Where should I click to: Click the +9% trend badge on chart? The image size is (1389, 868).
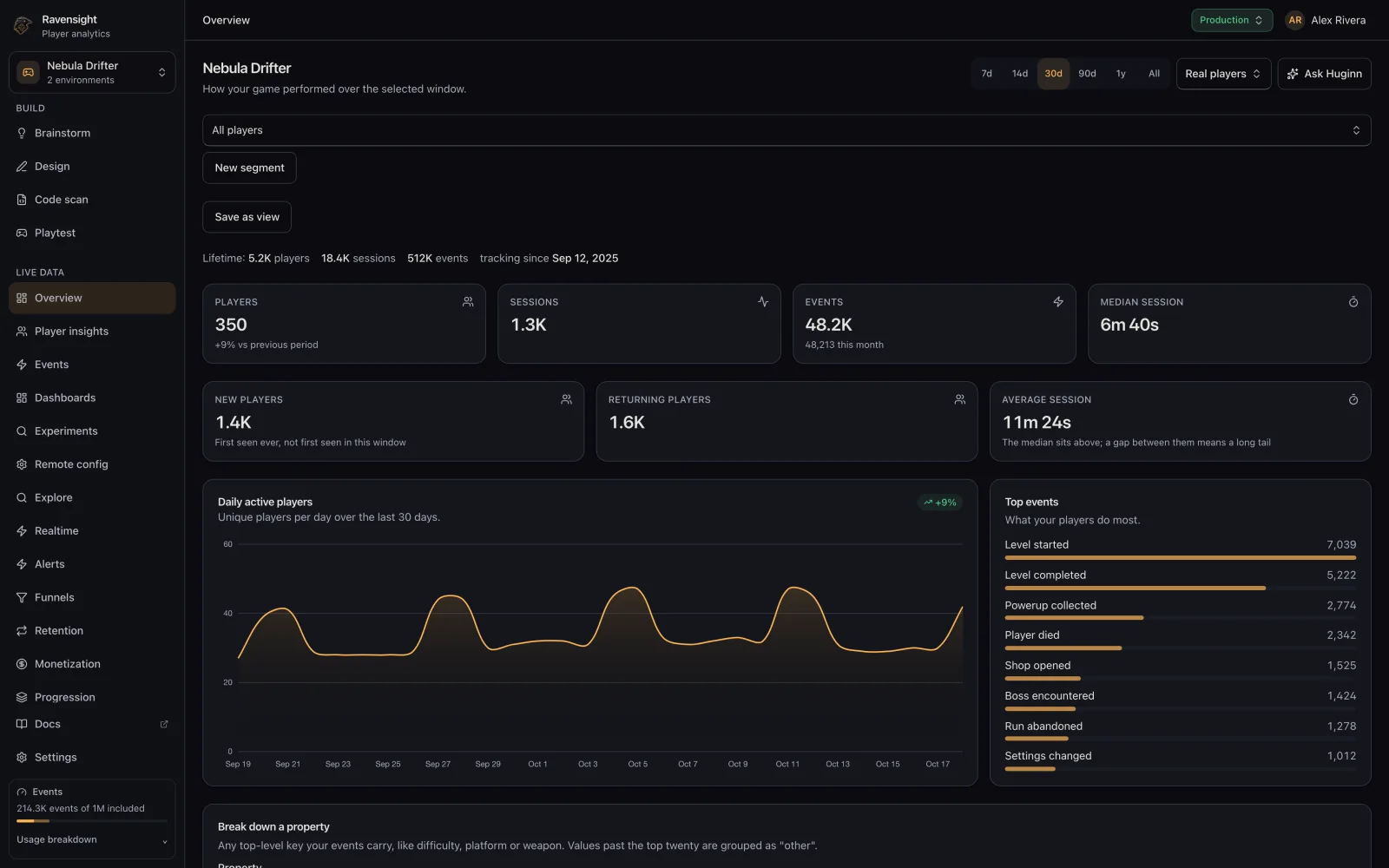click(939, 503)
